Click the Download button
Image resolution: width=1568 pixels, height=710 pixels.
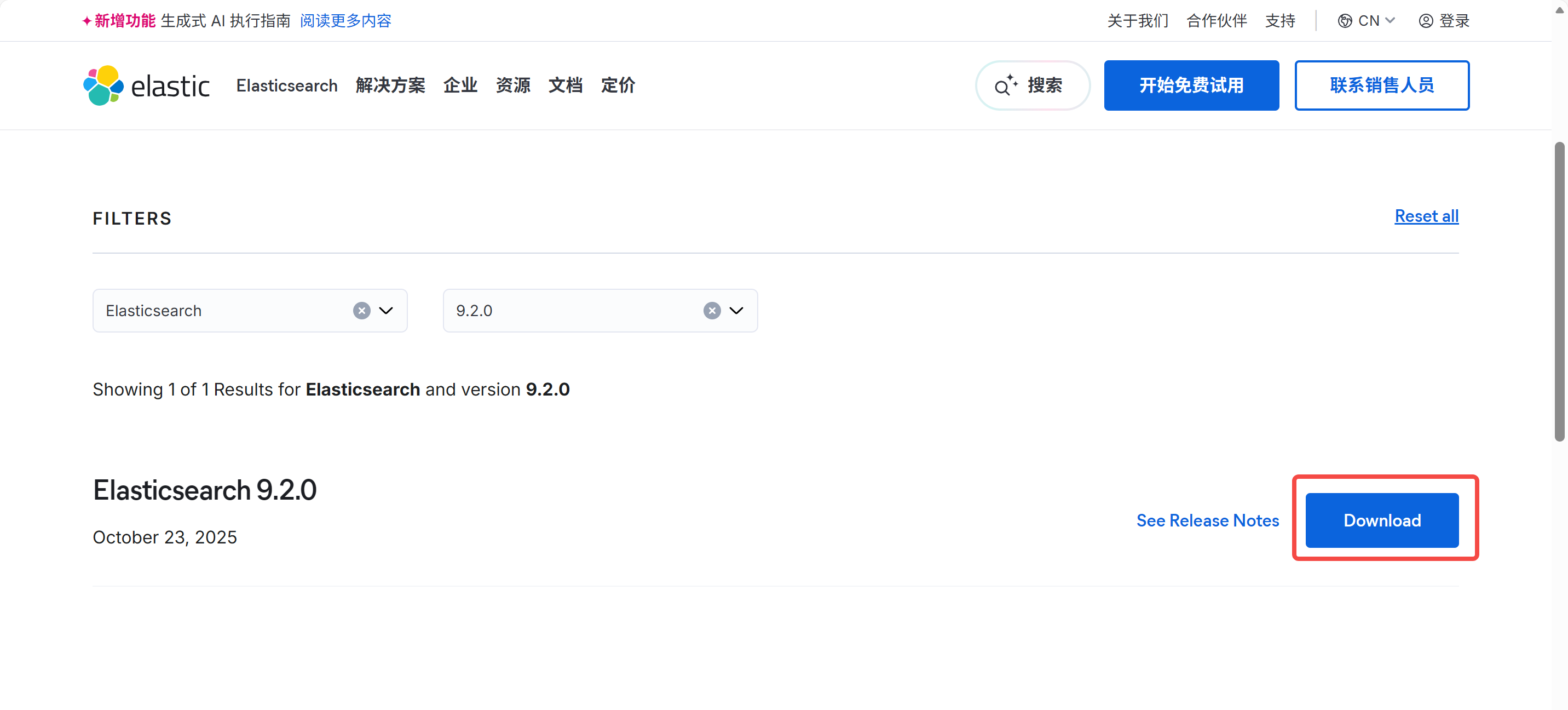(x=1381, y=520)
